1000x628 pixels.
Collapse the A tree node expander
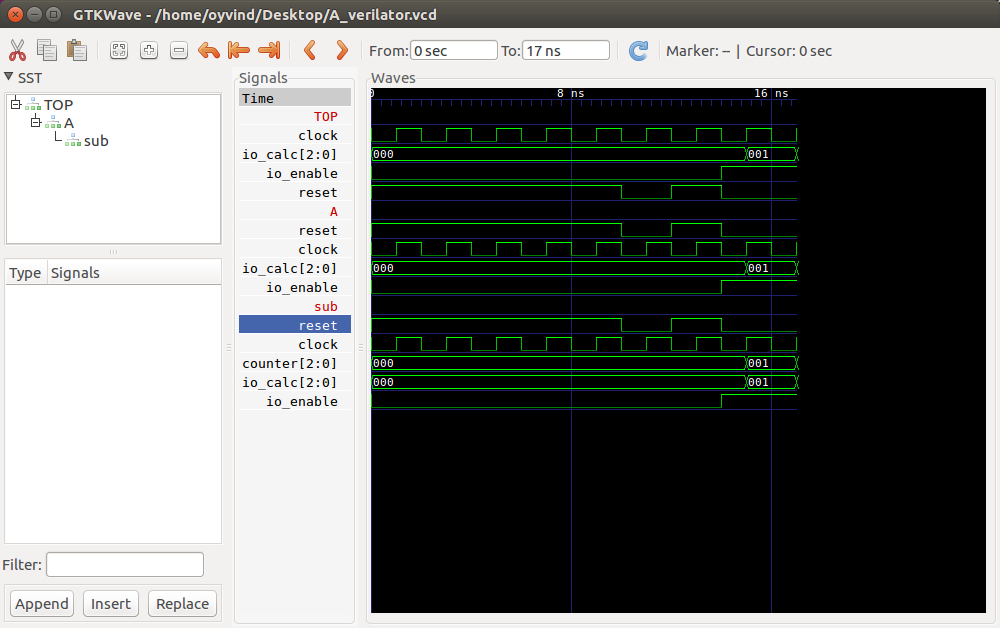point(36,121)
